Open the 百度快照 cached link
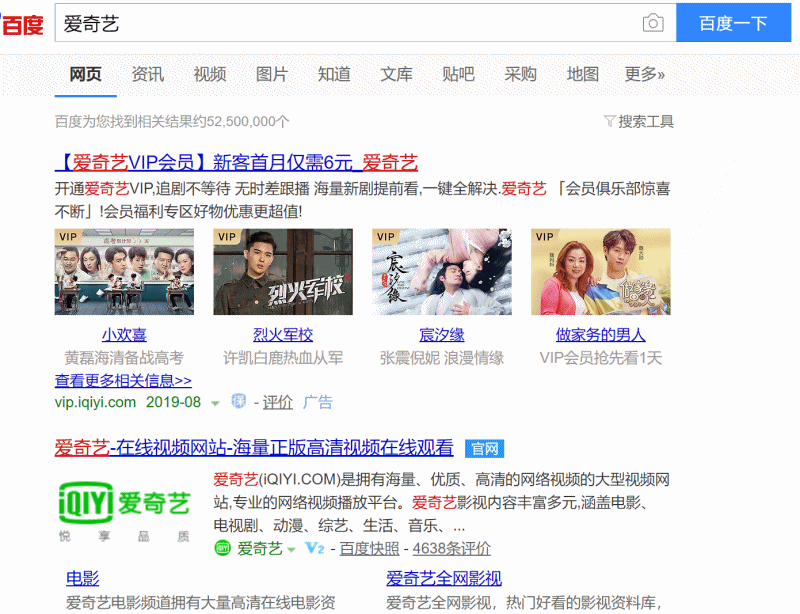 369,549
